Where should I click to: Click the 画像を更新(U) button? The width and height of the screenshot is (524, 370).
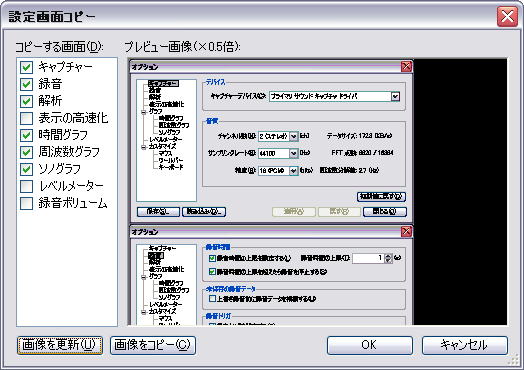[60, 345]
